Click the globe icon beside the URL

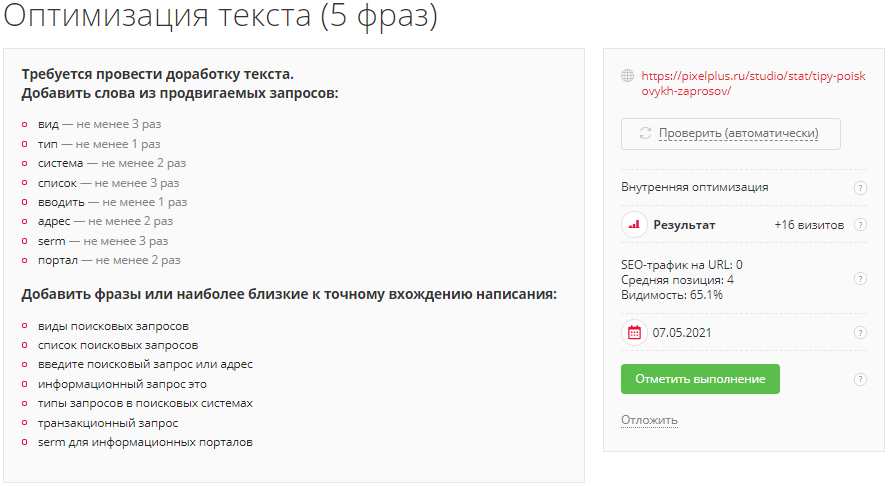click(627, 75)
